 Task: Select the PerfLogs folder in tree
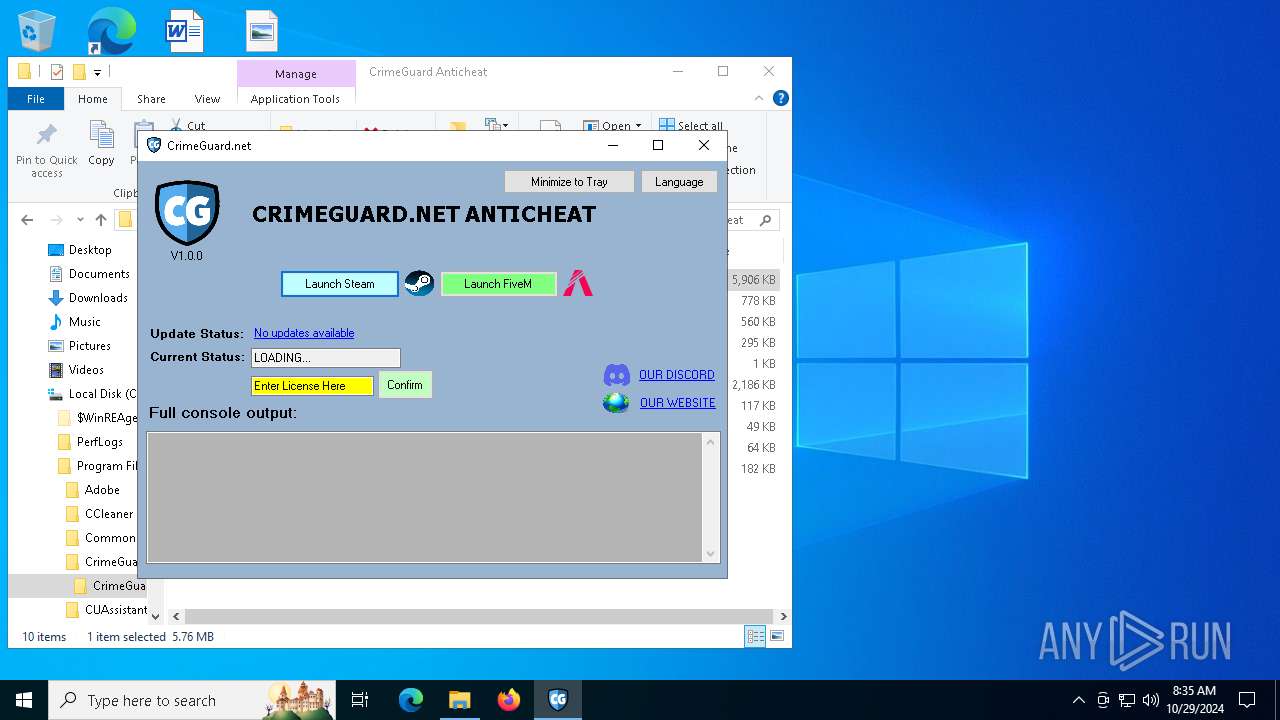pyautogui.click(x=100, y=442)
